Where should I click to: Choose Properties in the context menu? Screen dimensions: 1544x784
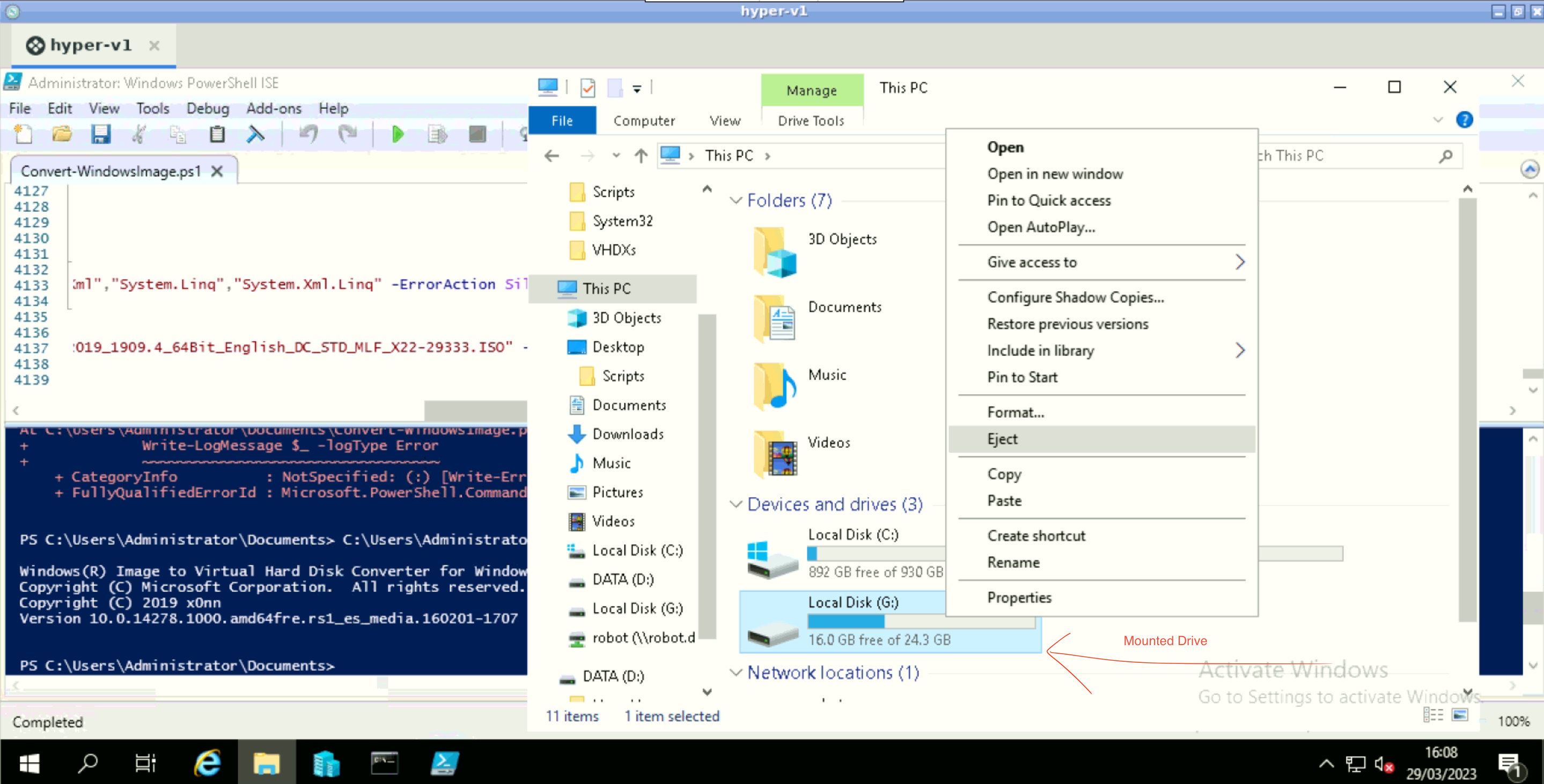click(x=1101, y=597)
